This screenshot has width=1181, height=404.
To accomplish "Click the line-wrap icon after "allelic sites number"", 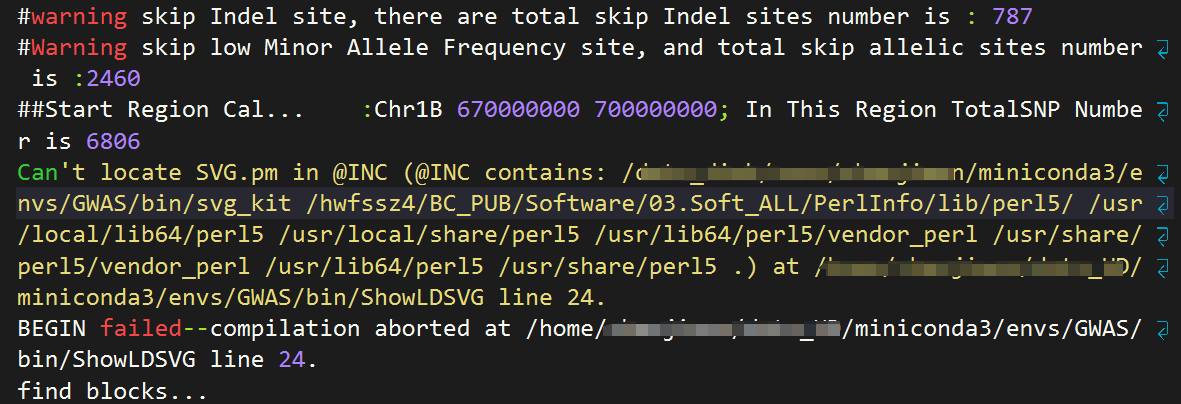I will pyautogui.click(x=1162, y=48).
